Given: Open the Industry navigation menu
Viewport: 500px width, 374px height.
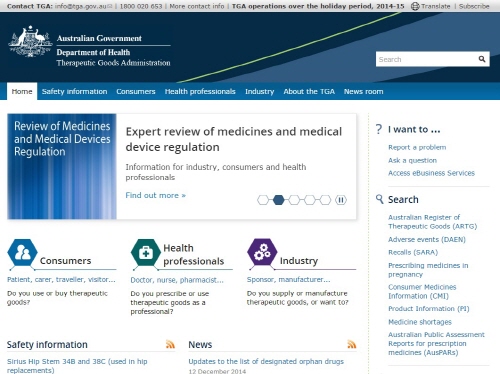Looking at the screenshot, I should point(260,91).
